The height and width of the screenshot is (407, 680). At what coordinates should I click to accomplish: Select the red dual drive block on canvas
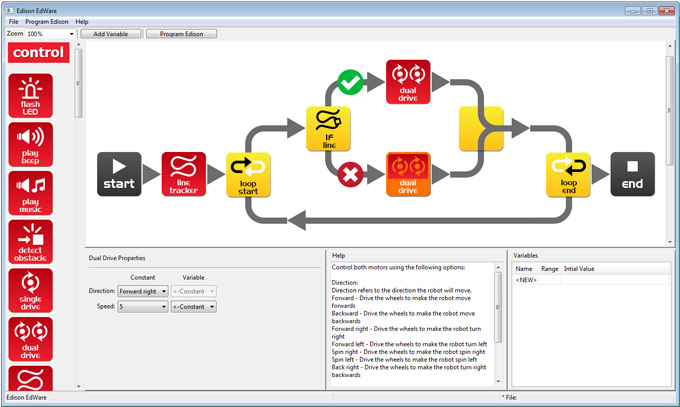408,82
